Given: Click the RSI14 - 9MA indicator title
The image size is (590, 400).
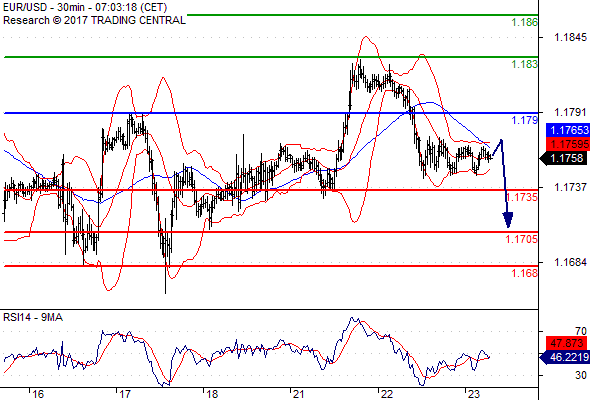Looking at the screenshot, I should click(33, 318).
